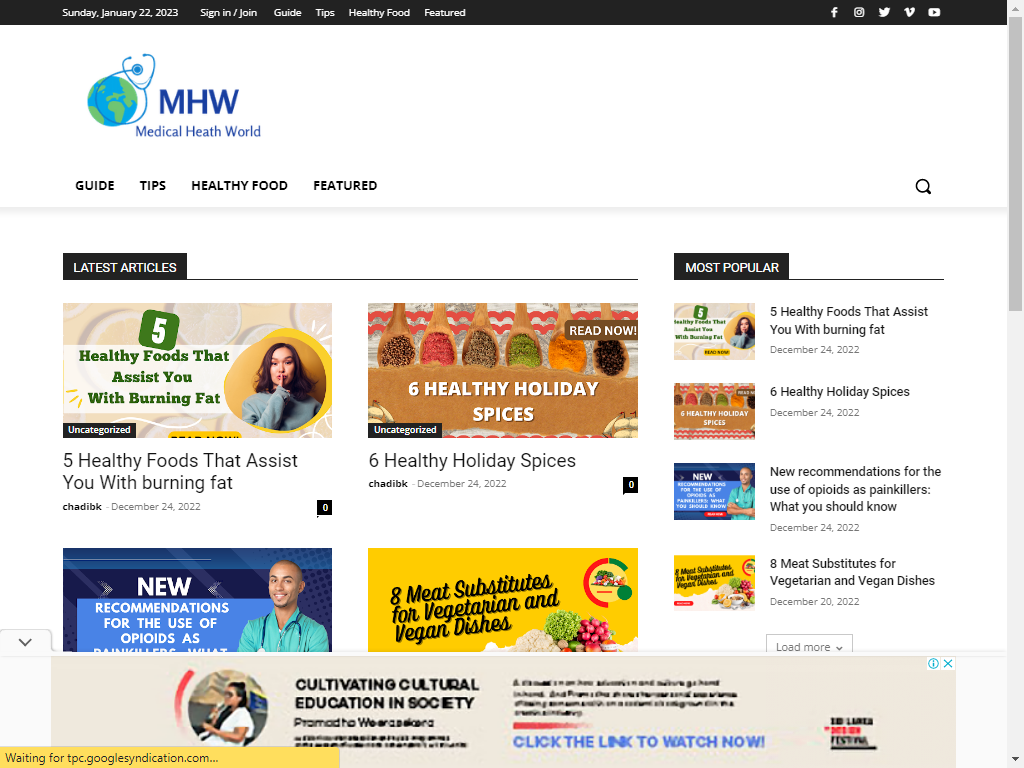
Task: Click the CLICK THE LINK TO WATCH NOW ad text
Action: pyautogui.click(x=639, y=742)
